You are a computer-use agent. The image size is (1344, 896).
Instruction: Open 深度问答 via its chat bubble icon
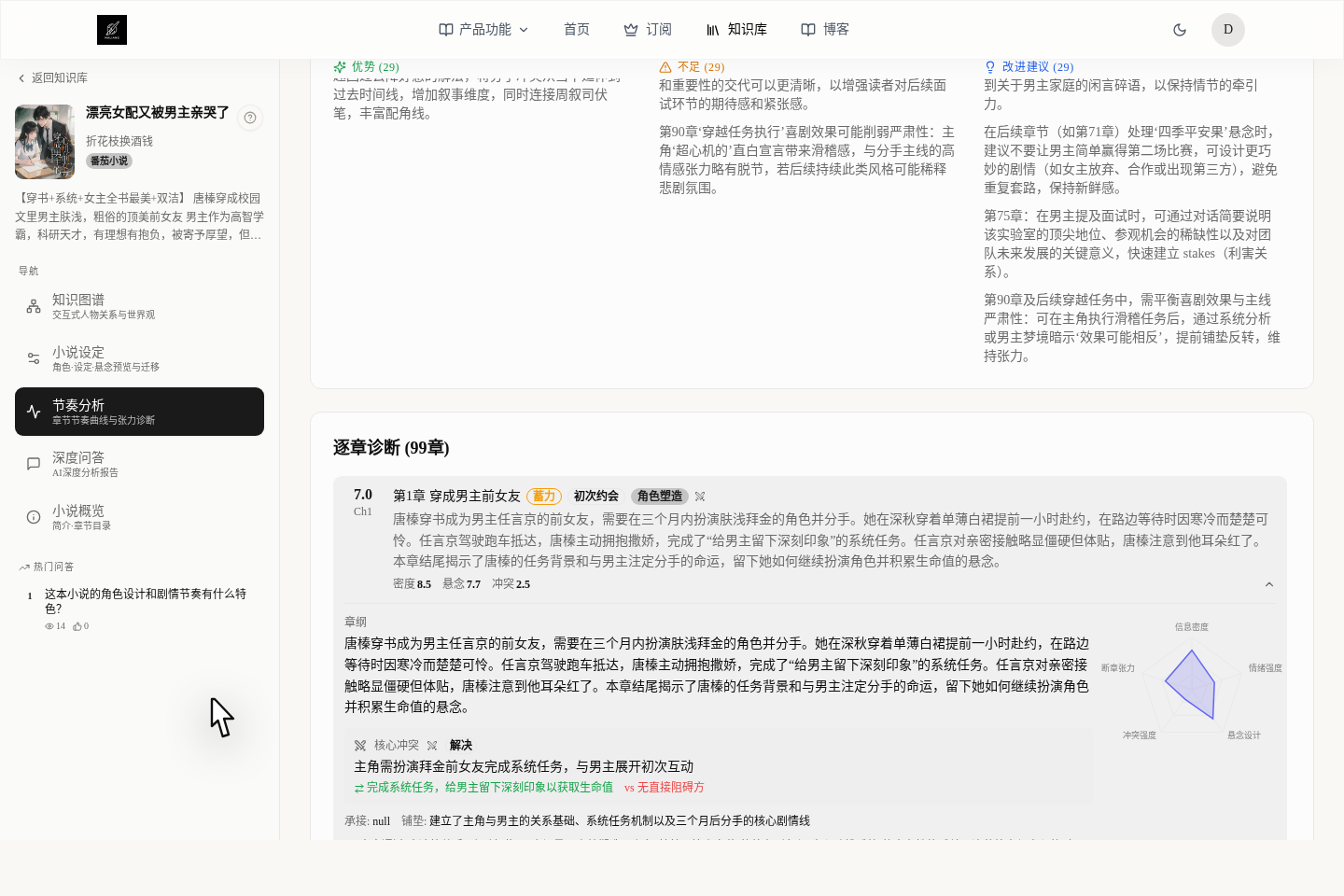click(x=33, y=463)
